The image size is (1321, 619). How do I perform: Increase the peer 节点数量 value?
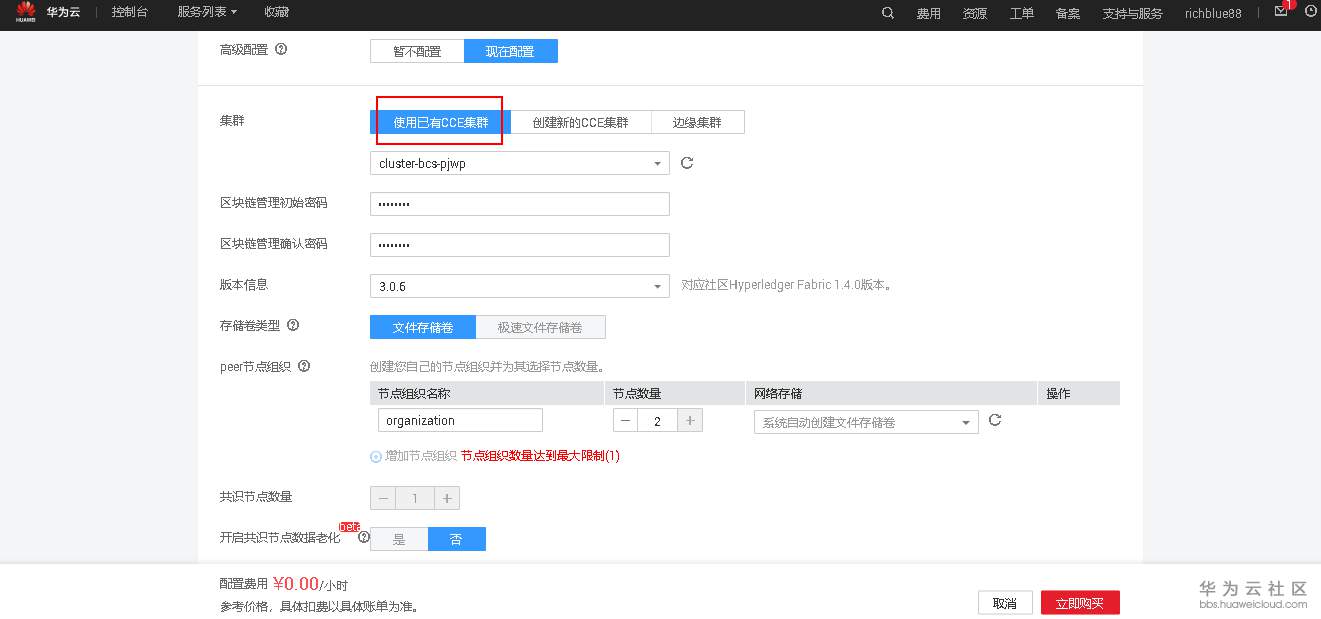[x=689, y=421]
